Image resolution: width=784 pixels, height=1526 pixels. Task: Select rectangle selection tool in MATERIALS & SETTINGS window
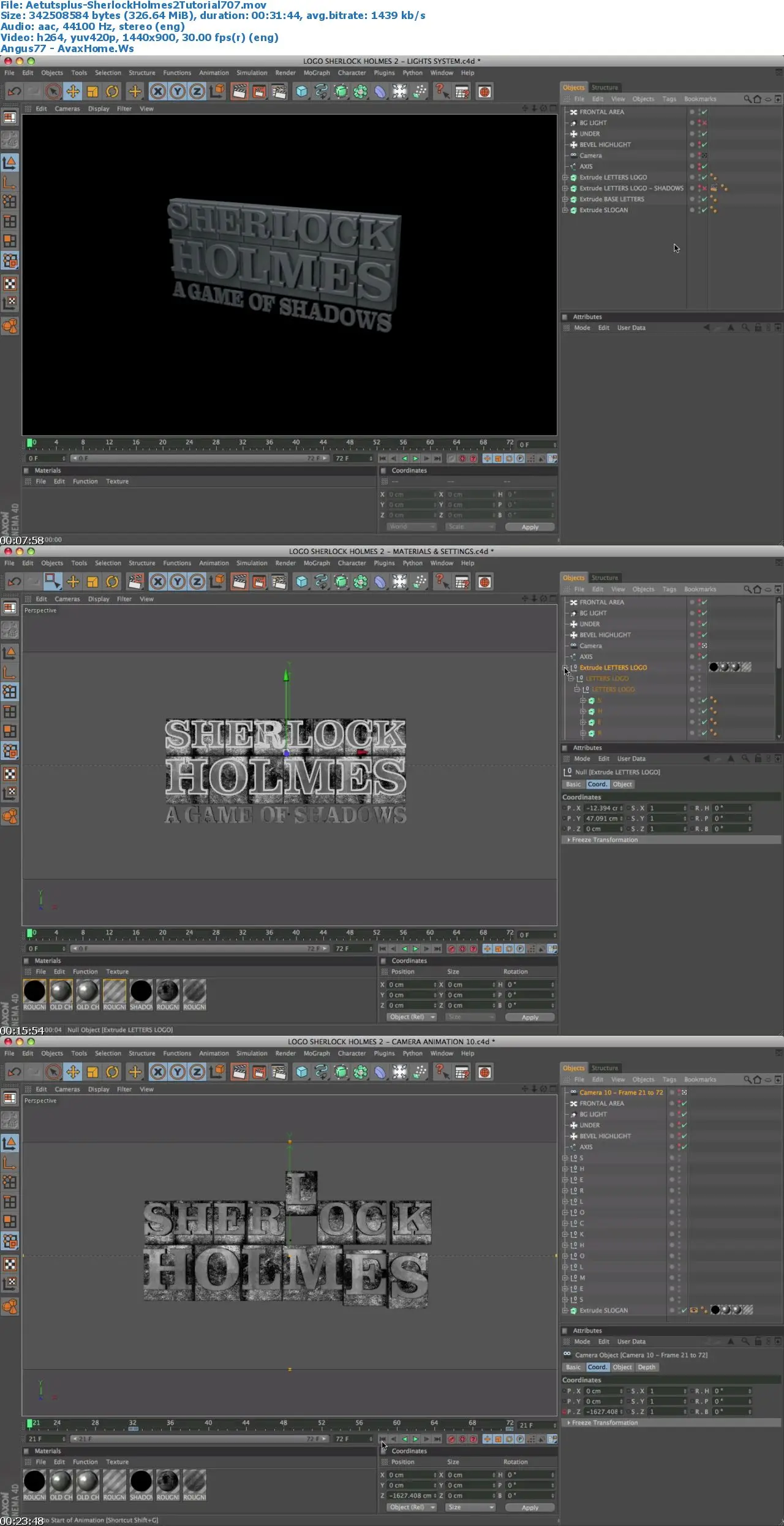tap(54, 581)
